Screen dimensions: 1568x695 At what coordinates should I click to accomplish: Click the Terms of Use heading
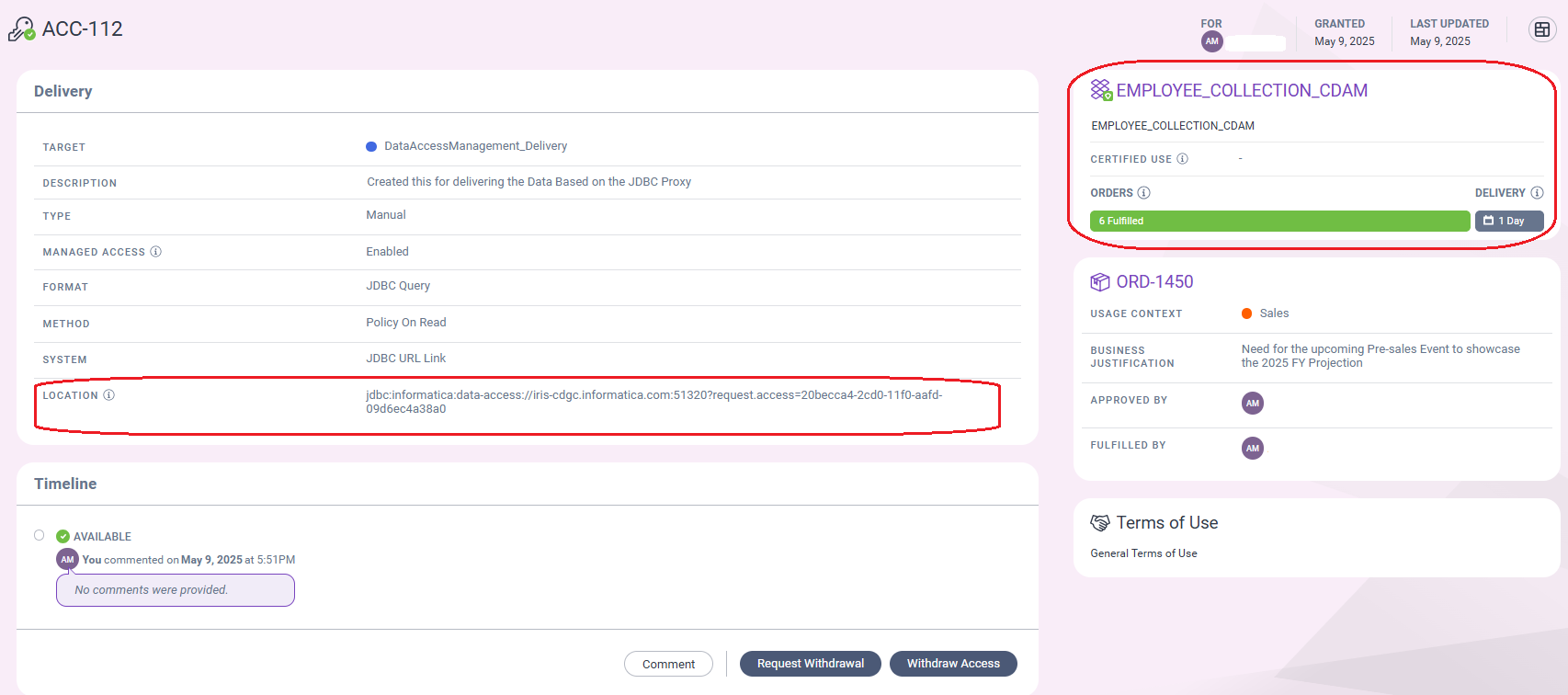1167,523
